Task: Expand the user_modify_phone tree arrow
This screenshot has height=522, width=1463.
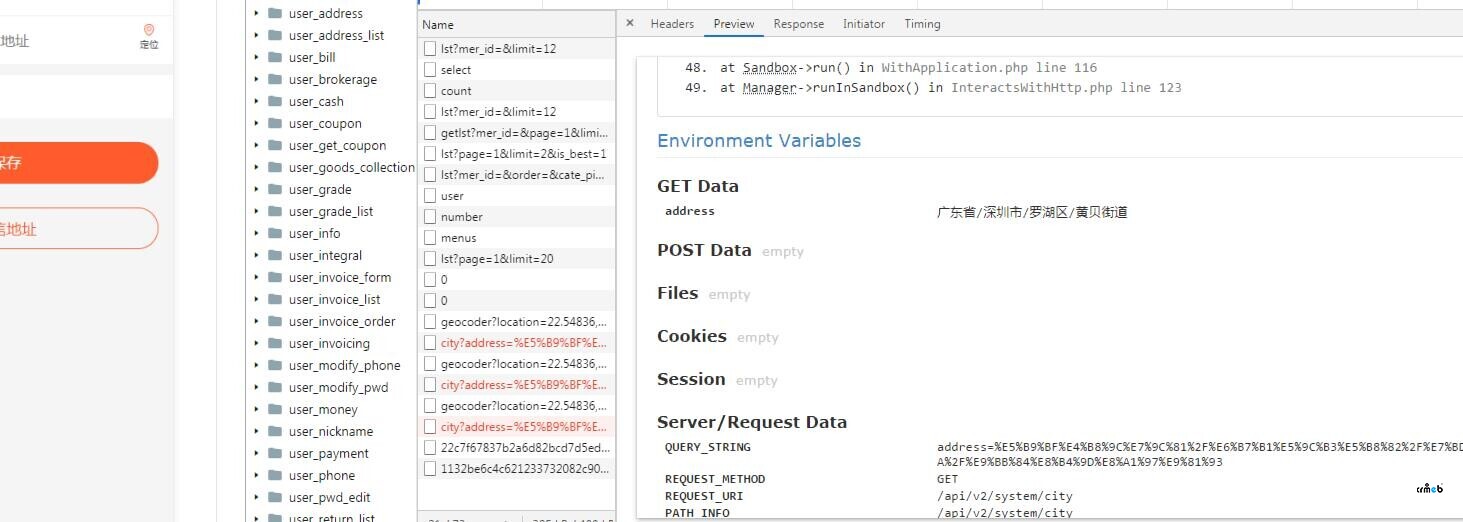Action: point(256,365)
